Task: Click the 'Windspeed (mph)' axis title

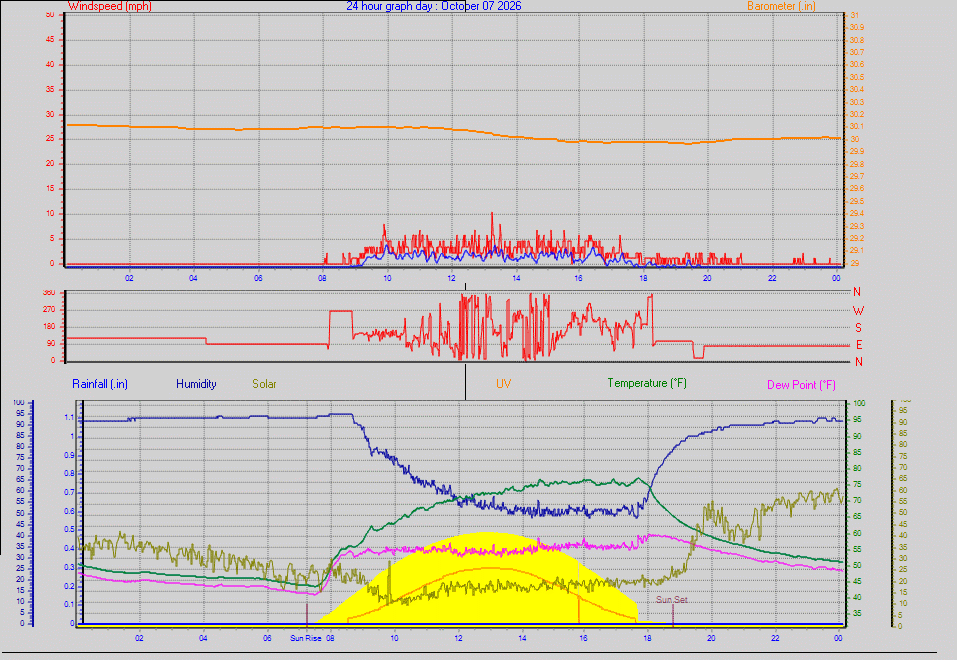Action: [110, 6]
